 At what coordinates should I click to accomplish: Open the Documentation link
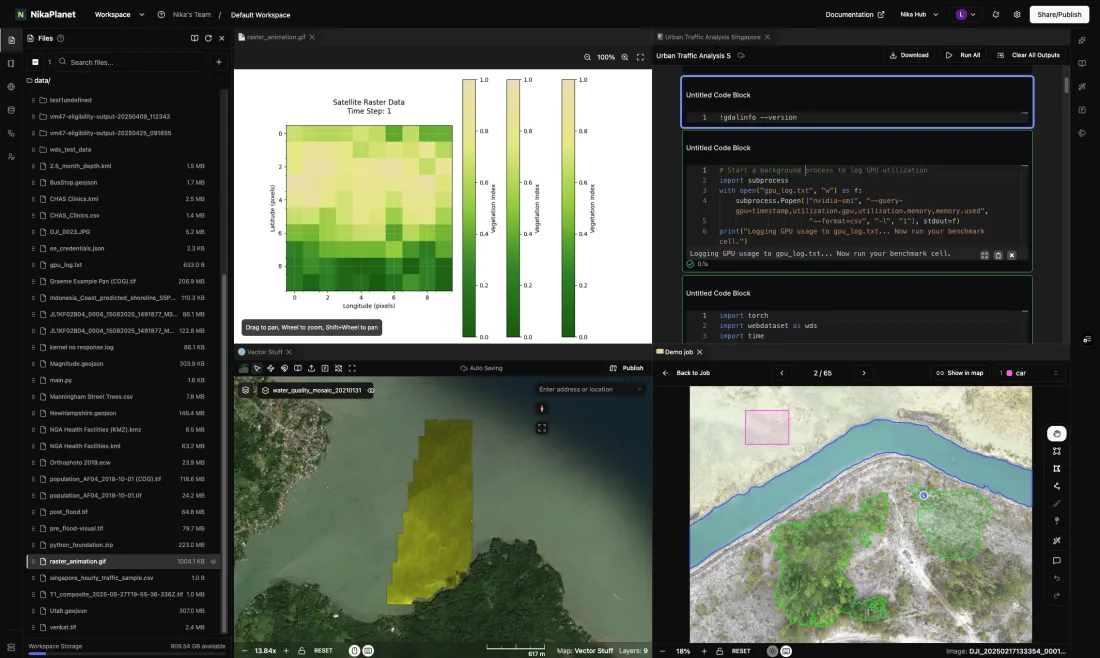point(854,15)
